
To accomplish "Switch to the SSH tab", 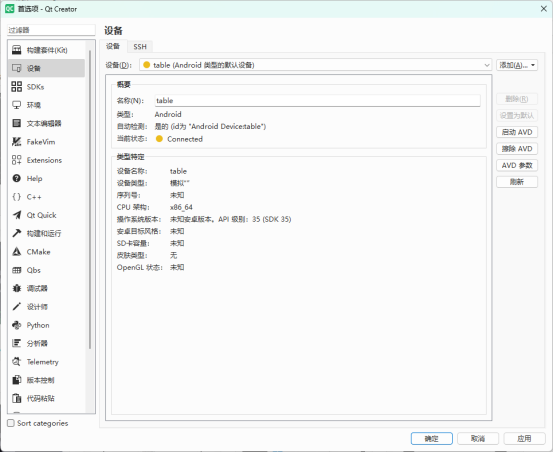I will (x=140, y=47).
